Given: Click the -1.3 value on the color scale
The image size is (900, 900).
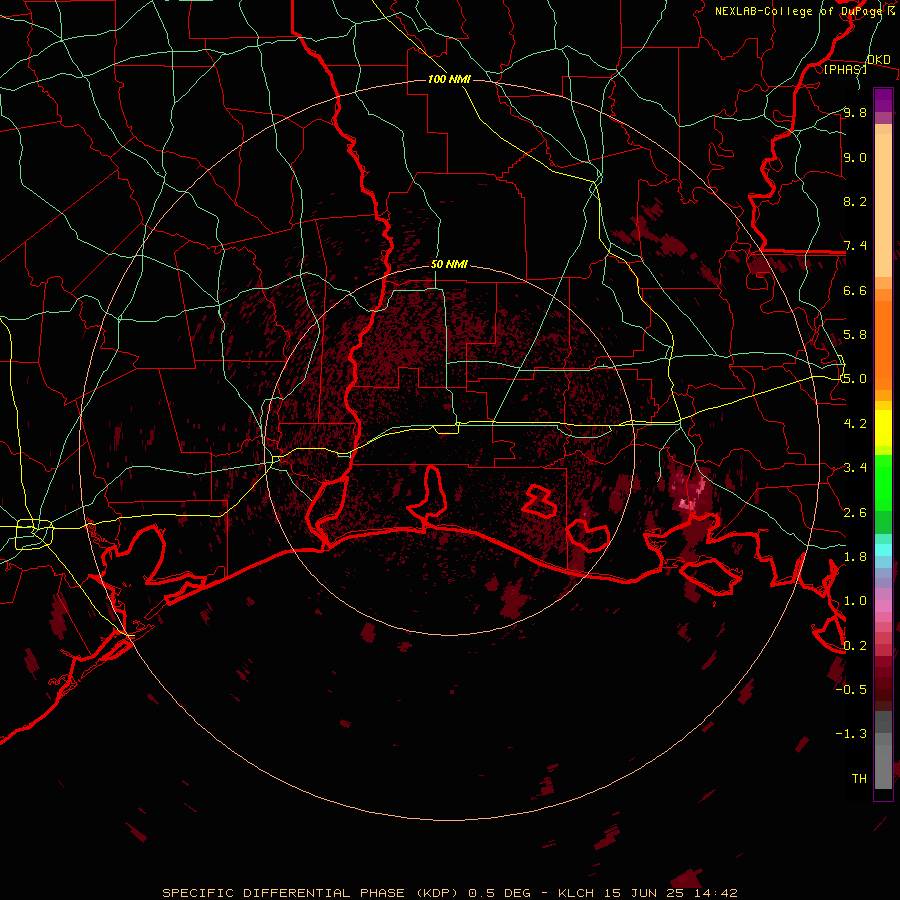Looking at the screenshot, I should (x=851, y=734).
